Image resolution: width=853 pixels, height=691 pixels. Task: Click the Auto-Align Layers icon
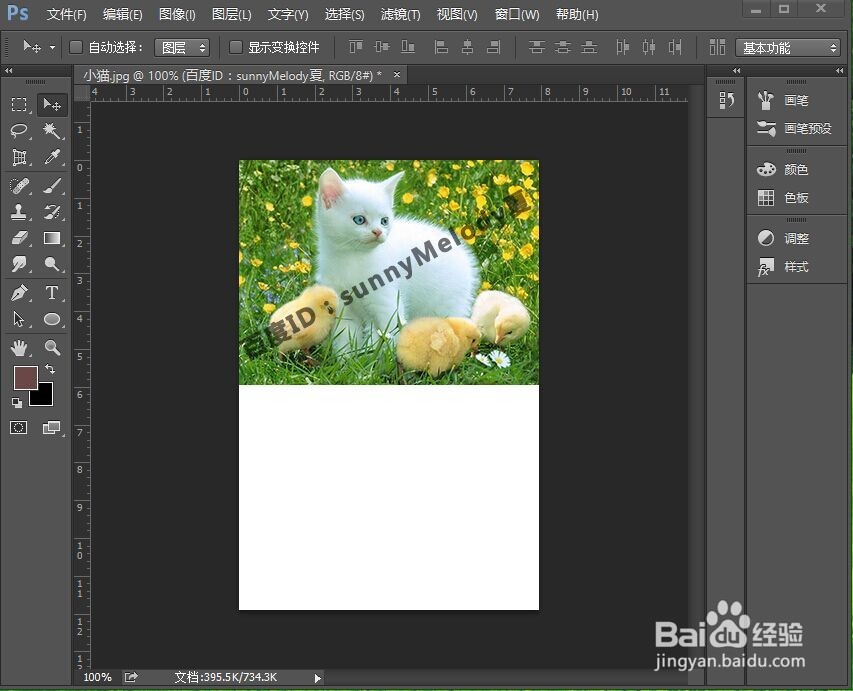[718, 47]
